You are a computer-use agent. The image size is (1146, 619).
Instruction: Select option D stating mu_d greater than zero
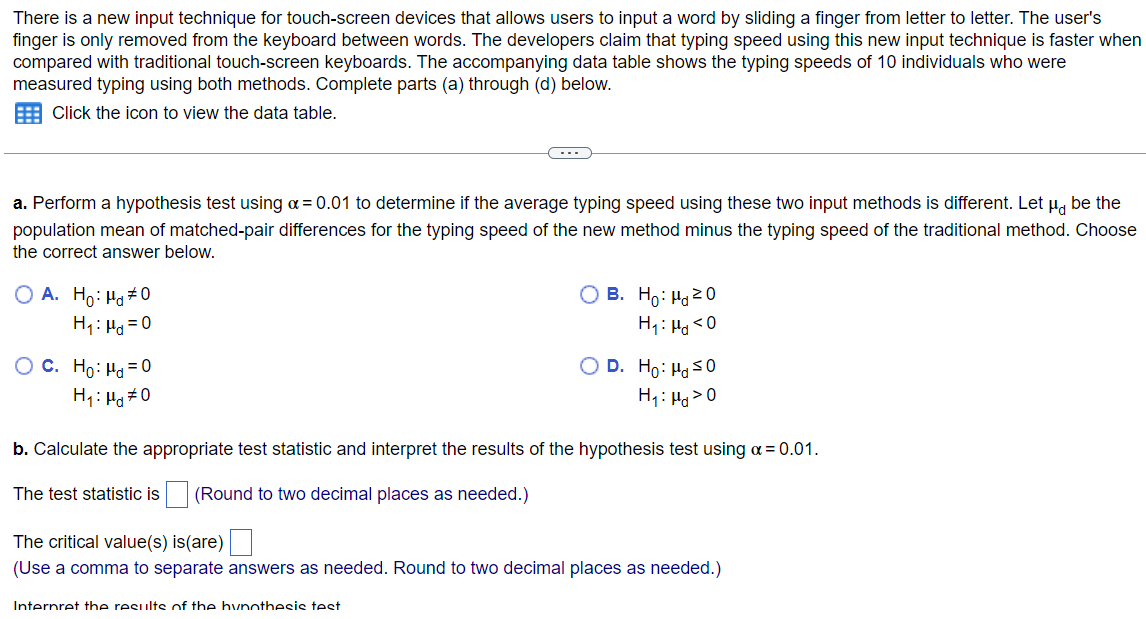point(590,366)
